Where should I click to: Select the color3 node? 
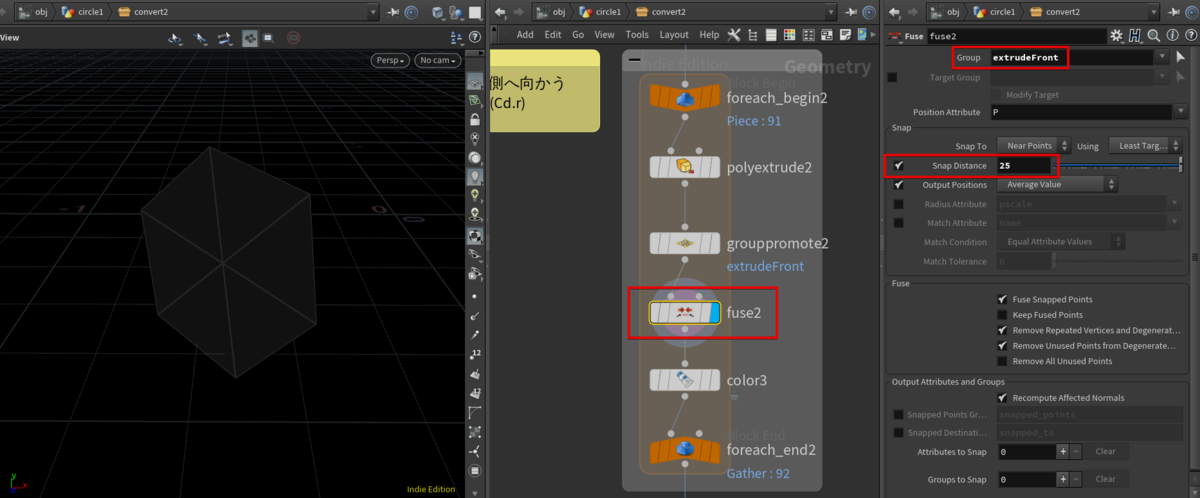pos(684,380)
